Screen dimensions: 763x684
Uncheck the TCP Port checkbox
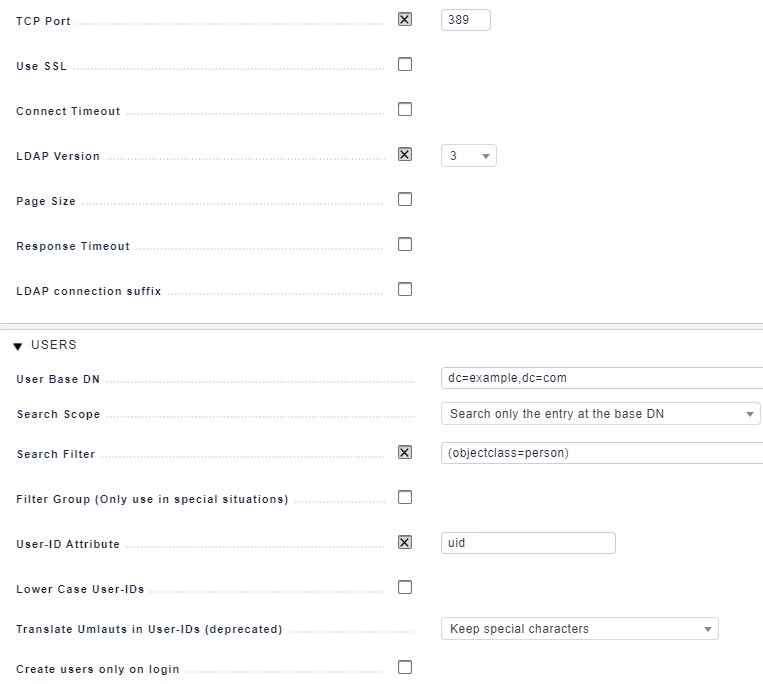click(405, 19)
